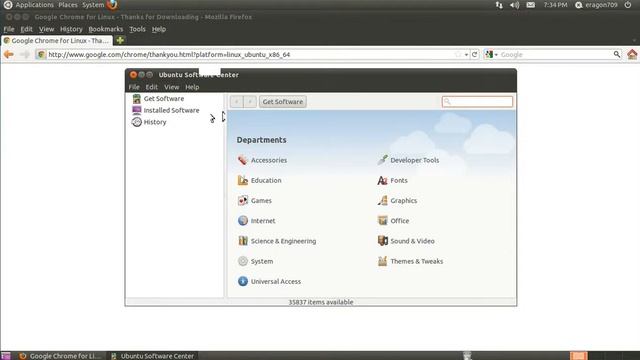
Task: Open the Places menu in top panel
Action: click(x=68, y=5)
